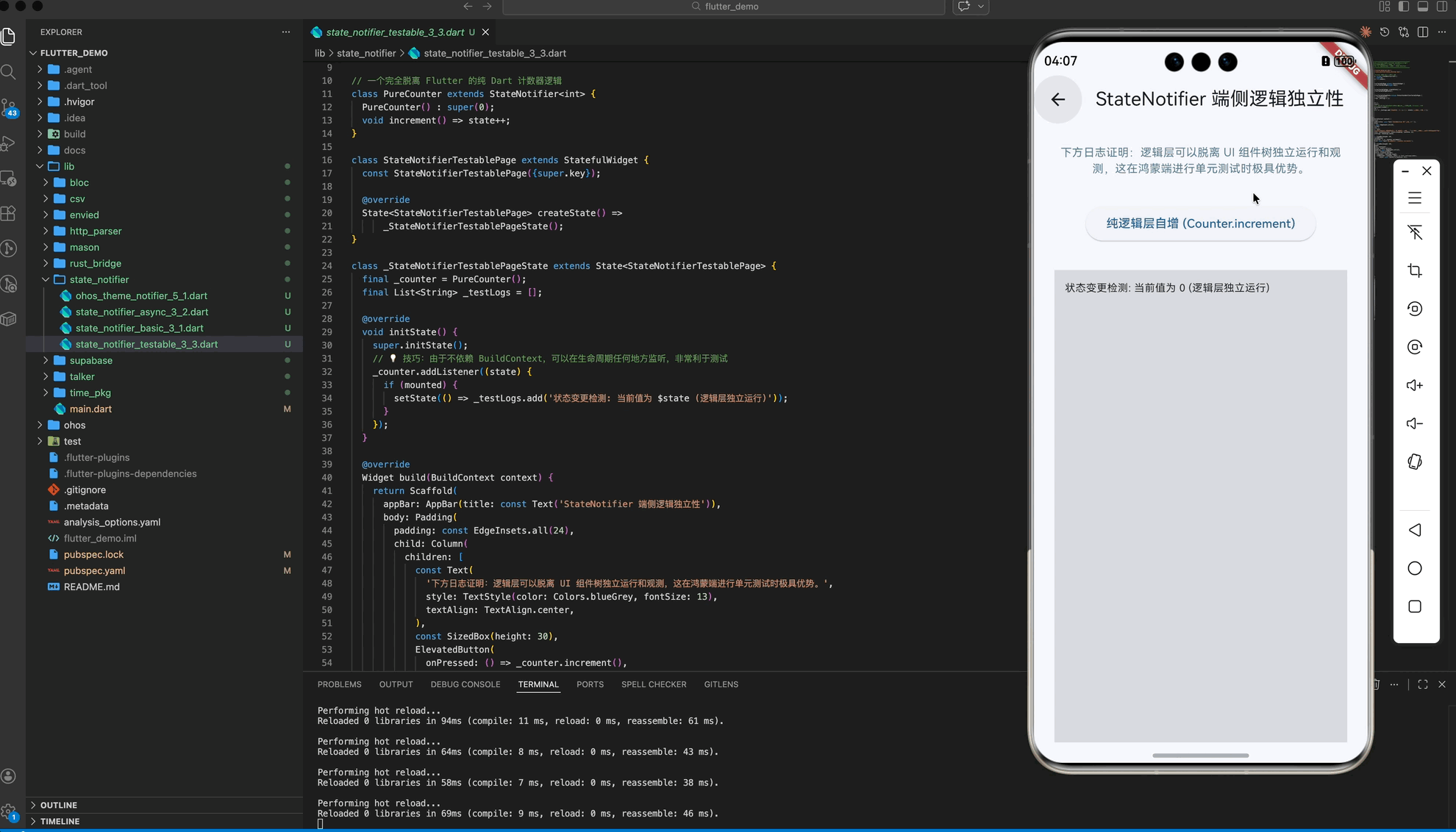Toggle the primary side bar layout button

[1403, 7]
